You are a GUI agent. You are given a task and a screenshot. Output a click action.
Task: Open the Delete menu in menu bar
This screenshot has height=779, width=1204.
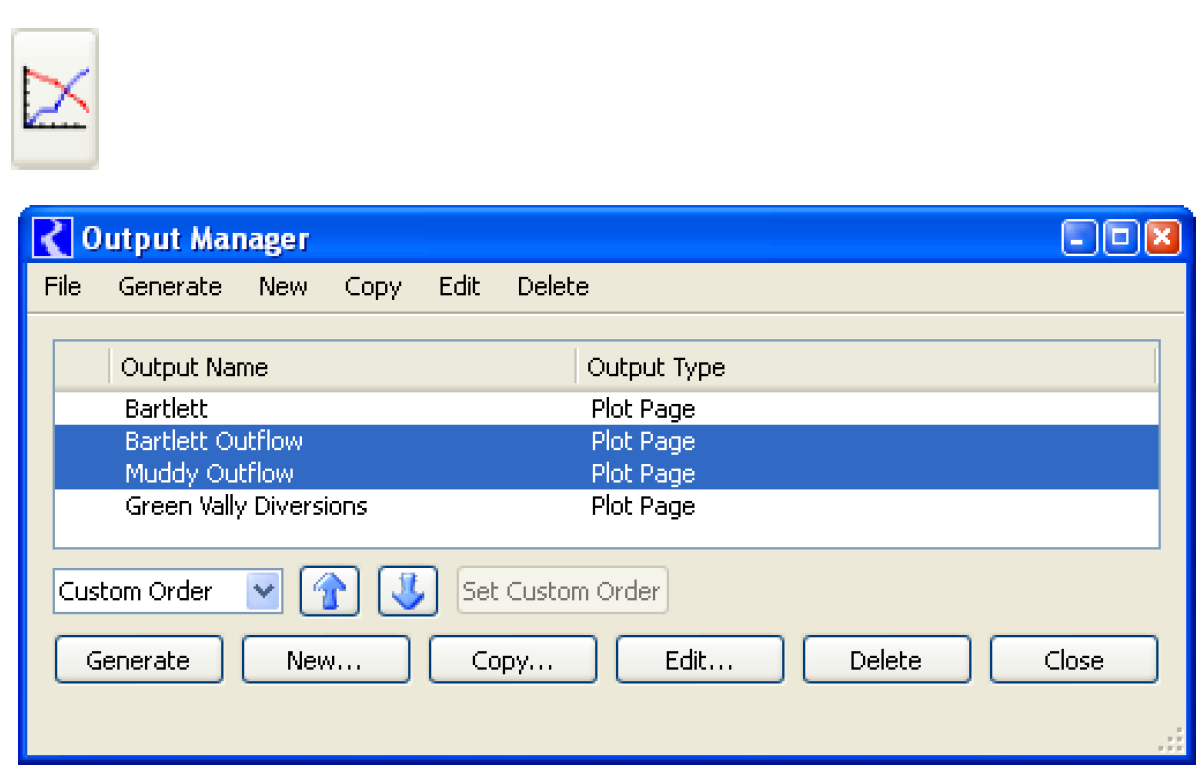[553, 287]
